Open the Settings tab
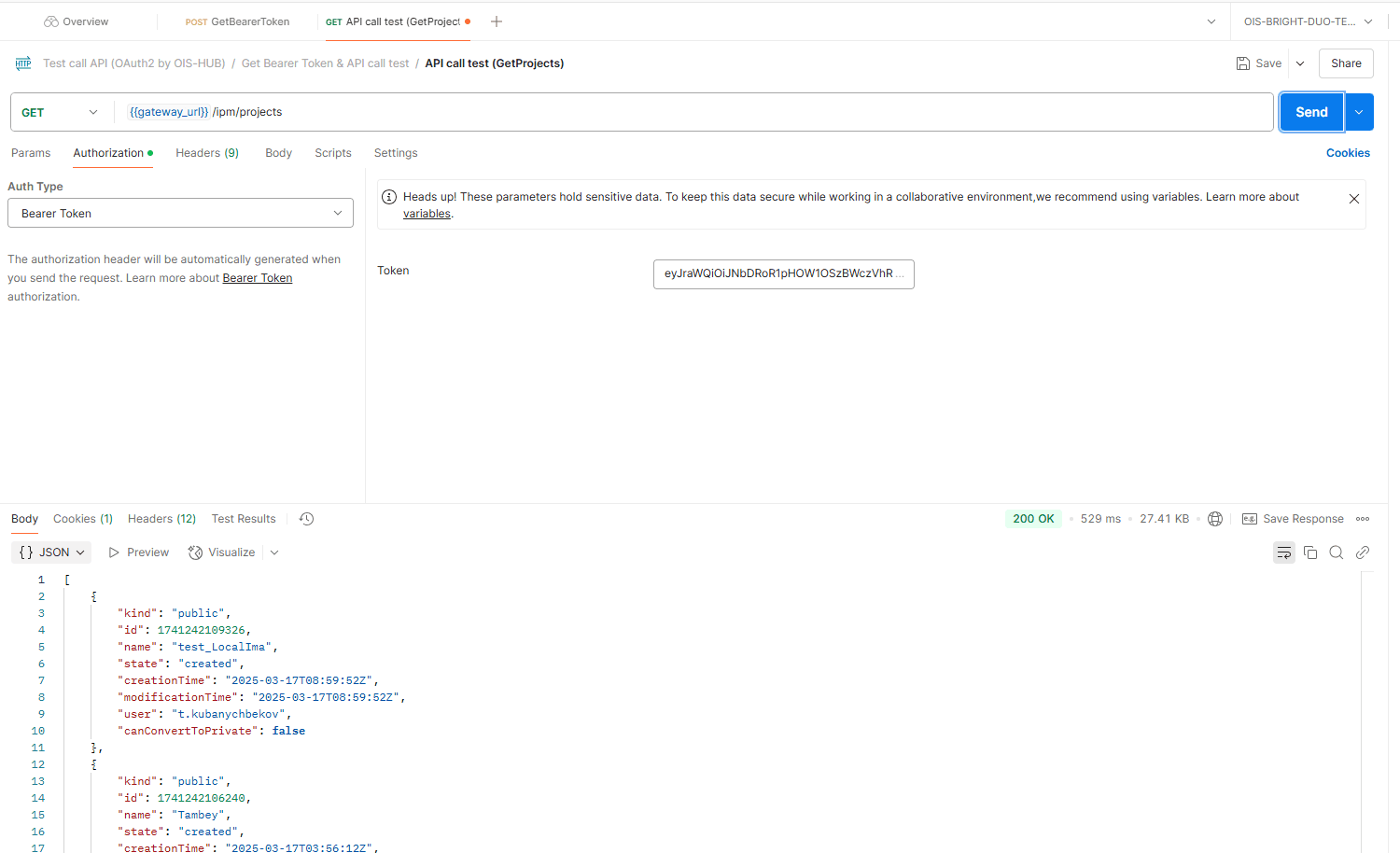The width and height of the screenshot is (1400, 853). (x=396, y=153)
